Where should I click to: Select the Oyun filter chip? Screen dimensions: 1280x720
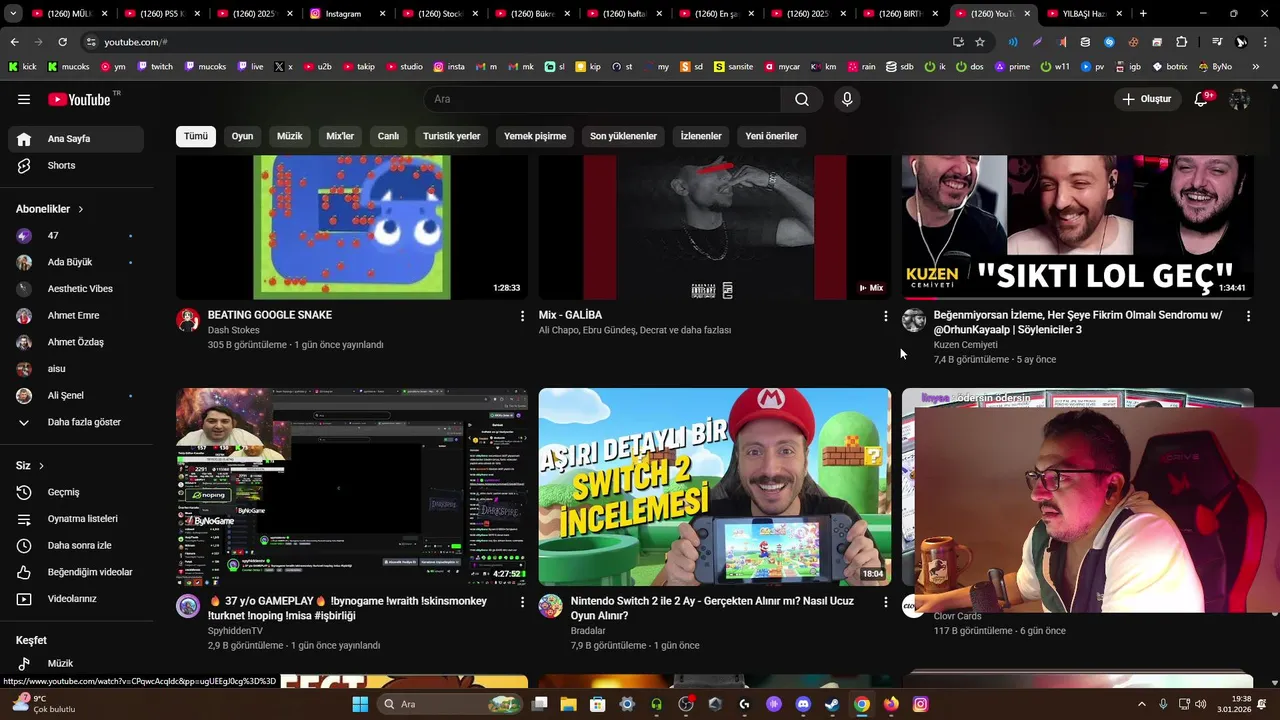click(243, 136)
